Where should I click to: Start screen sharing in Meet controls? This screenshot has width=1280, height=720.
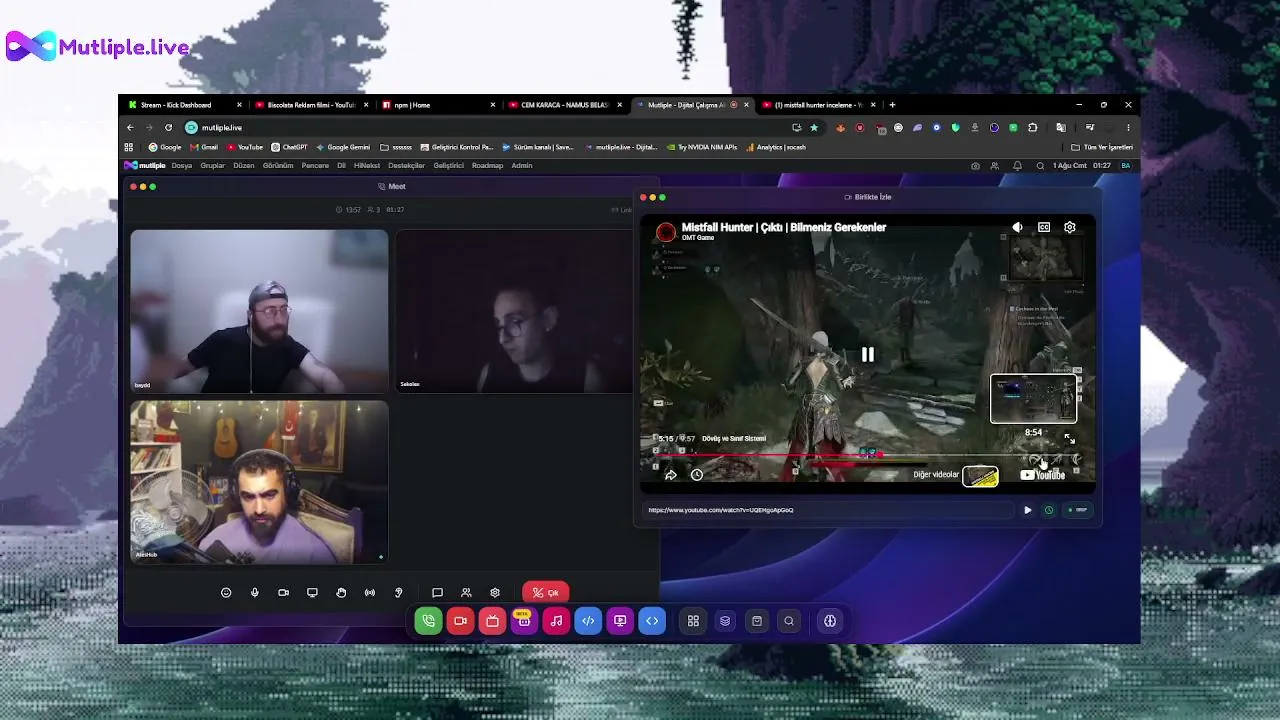tap(312, 593)
